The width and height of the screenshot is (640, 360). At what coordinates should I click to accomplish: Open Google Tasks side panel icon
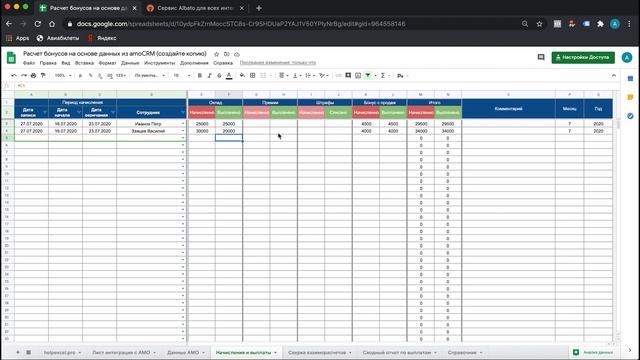pos(630,116)
